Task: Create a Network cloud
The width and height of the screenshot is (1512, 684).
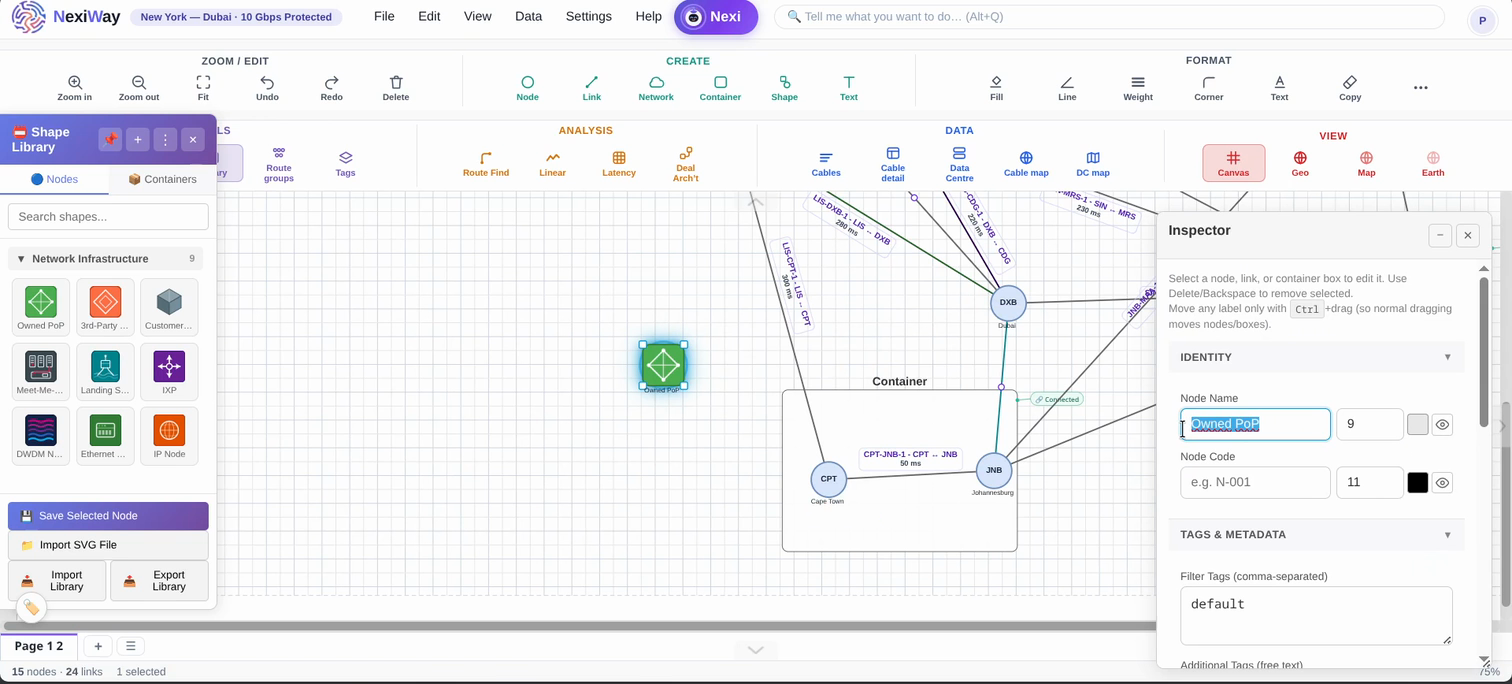Action: point(656,88)
